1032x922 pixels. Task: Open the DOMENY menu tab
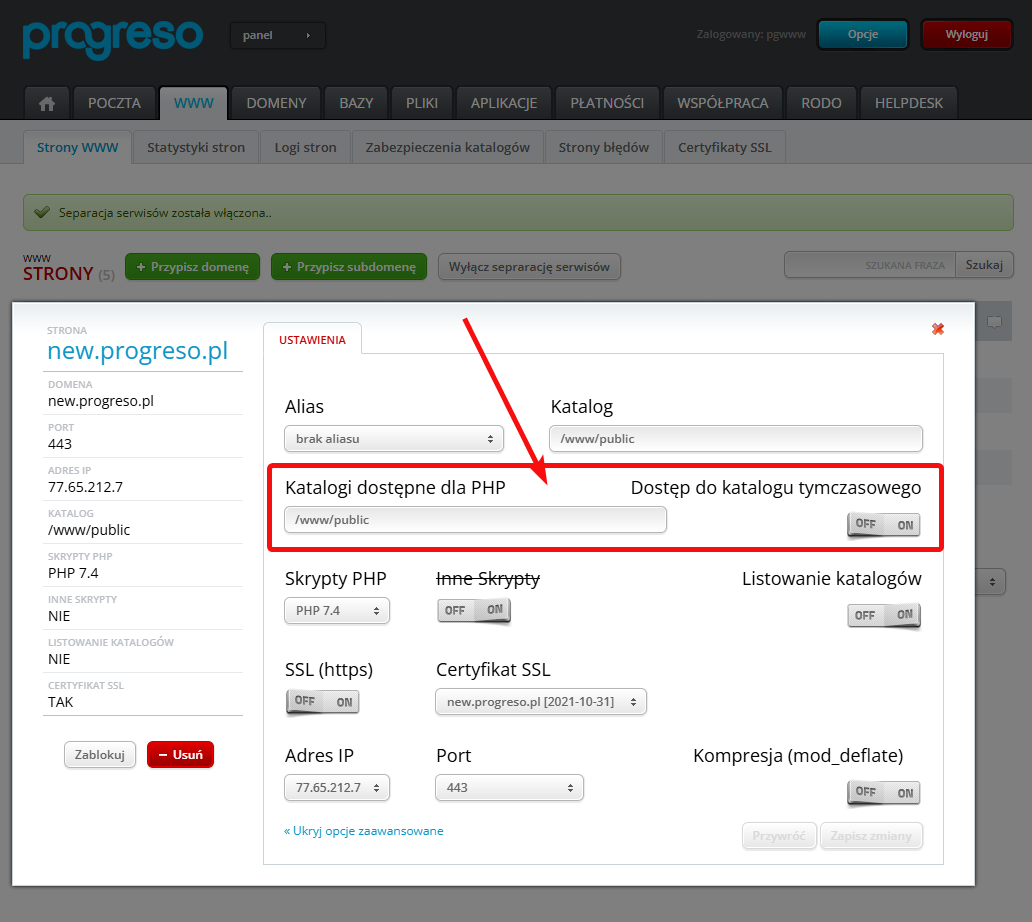(276, 103)
